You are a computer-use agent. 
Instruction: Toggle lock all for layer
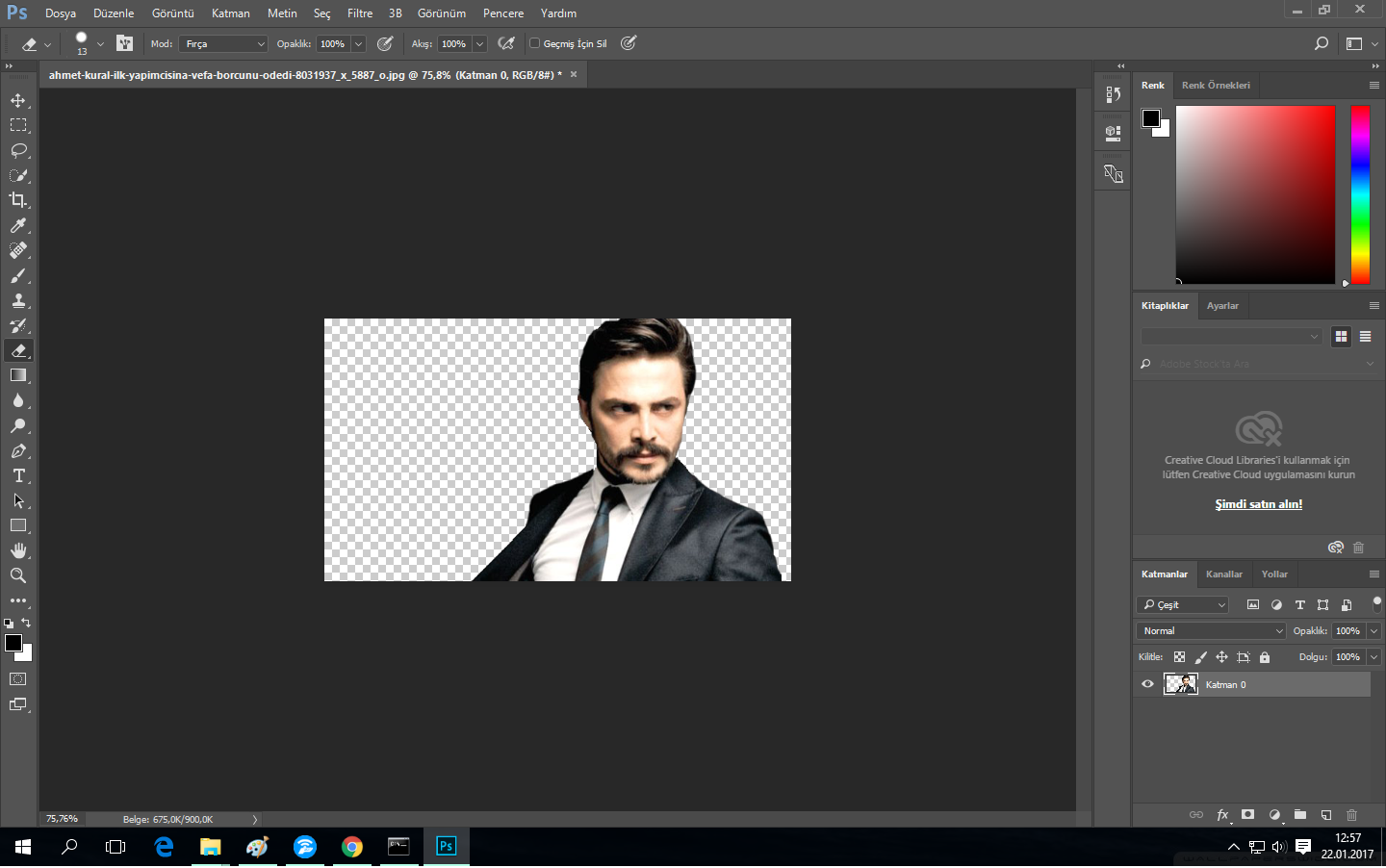(1265, 657)
